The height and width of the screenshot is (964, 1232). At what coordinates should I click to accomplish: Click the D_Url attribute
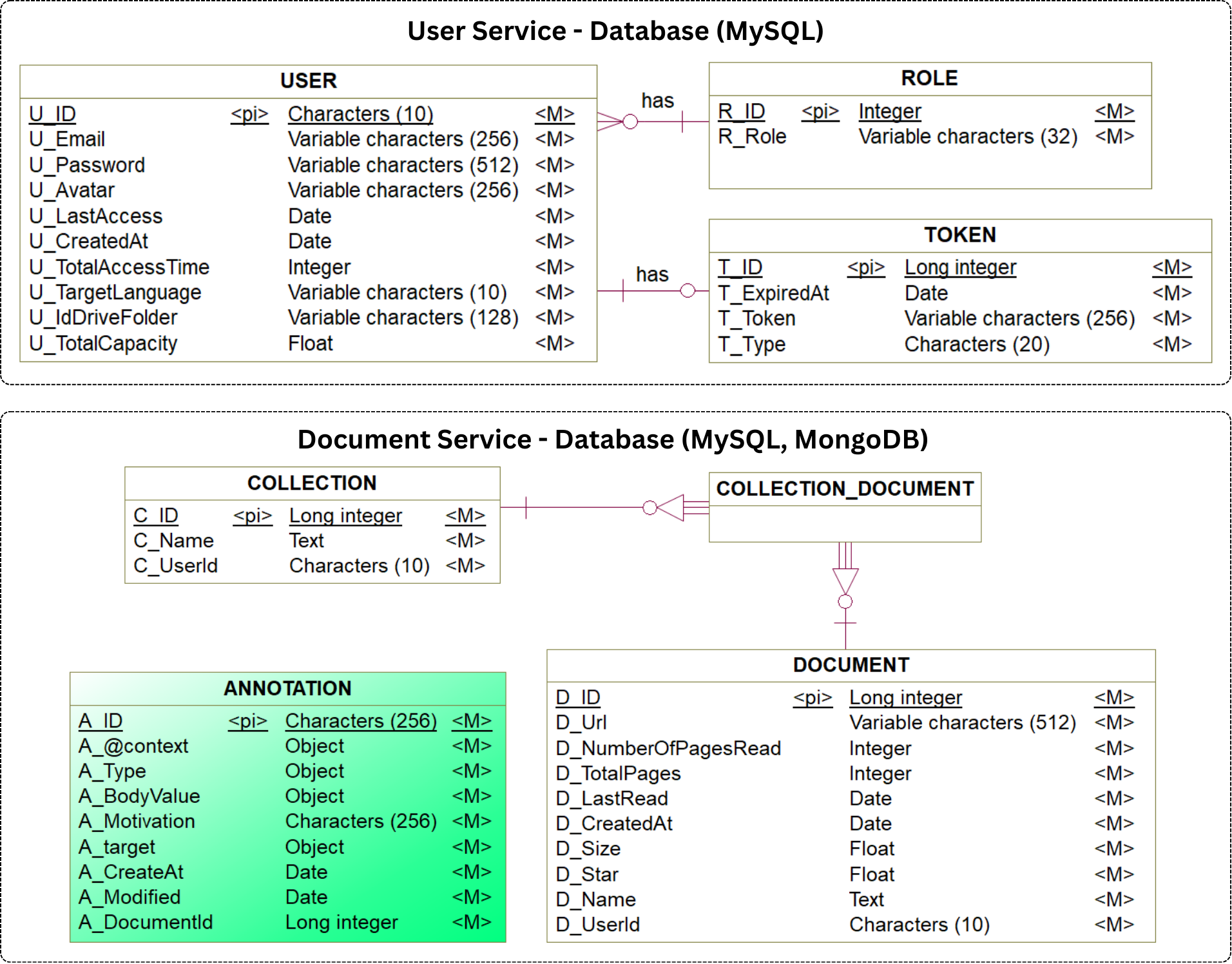(581, 723)
